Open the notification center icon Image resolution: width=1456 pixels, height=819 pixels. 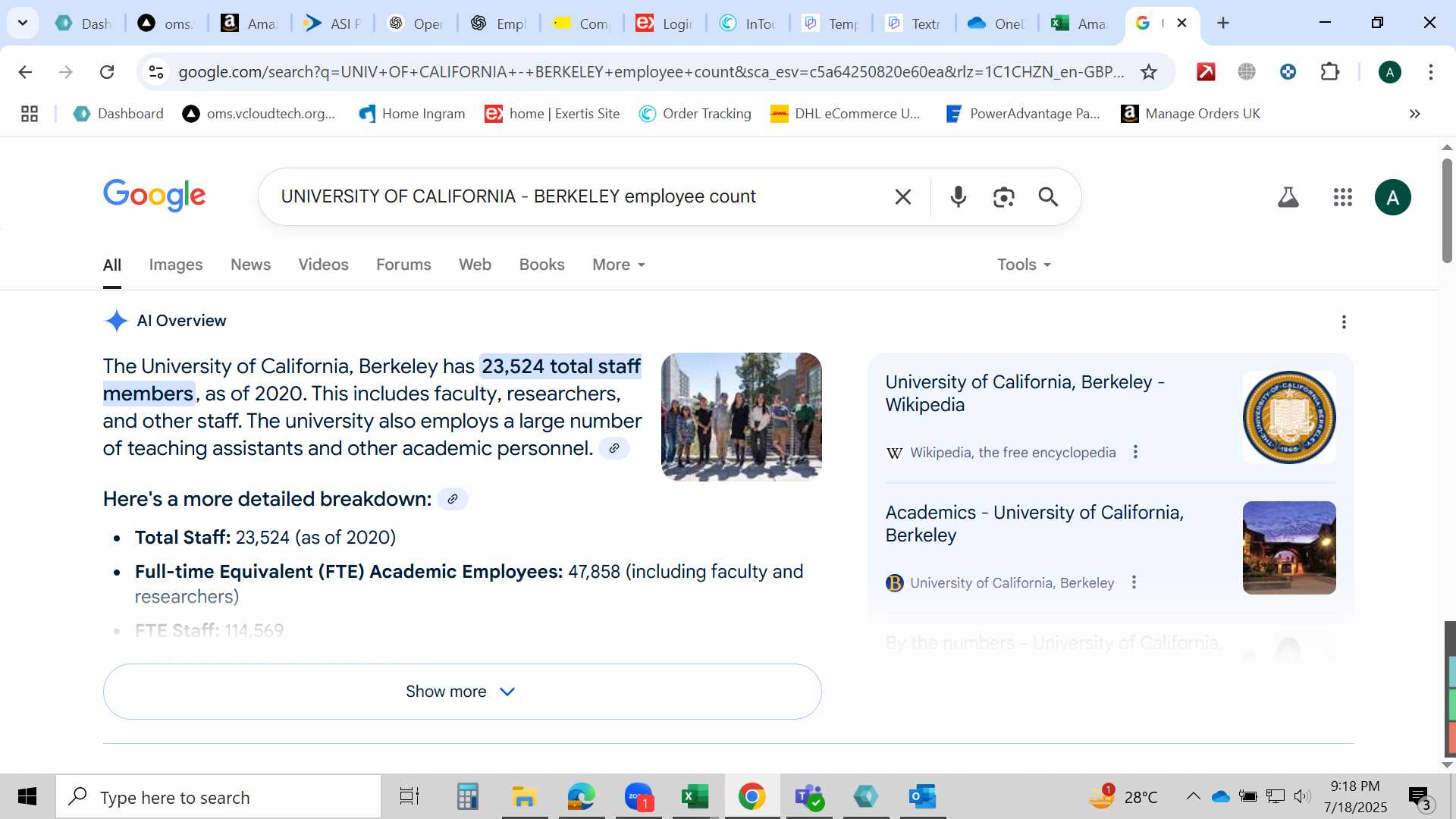click(1421, 797)
